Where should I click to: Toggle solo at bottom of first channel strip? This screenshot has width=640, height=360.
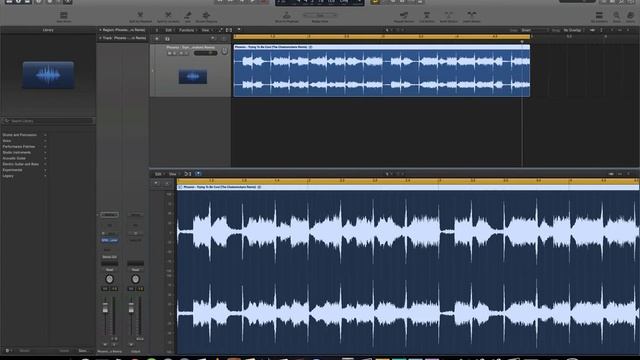pos(114,344)
